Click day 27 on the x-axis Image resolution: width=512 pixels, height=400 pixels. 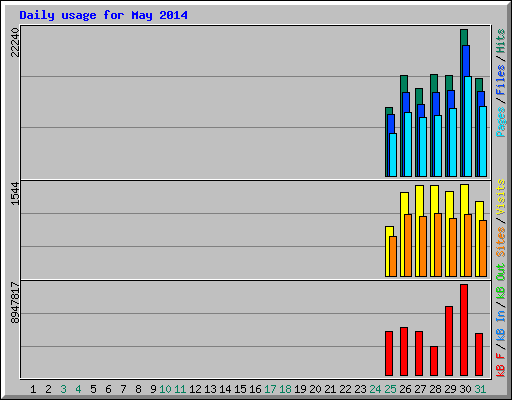pyautogui.click(x=420, y=389)
